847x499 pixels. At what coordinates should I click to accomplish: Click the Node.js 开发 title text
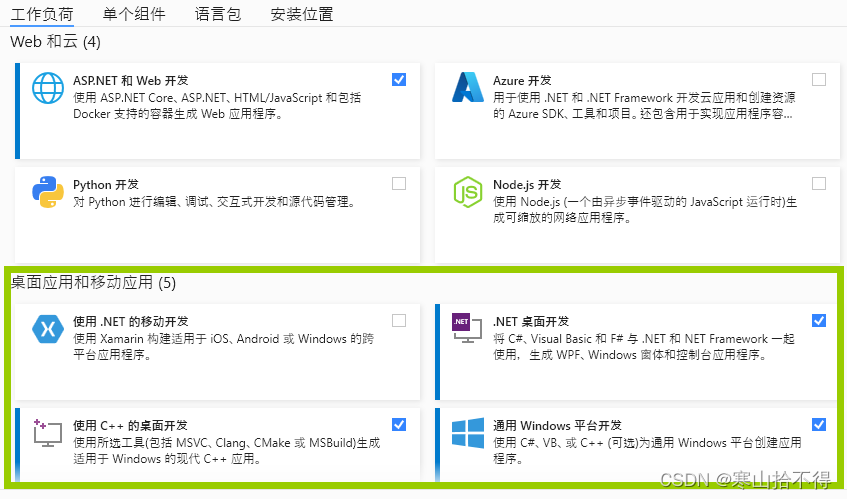pos(527,185)
